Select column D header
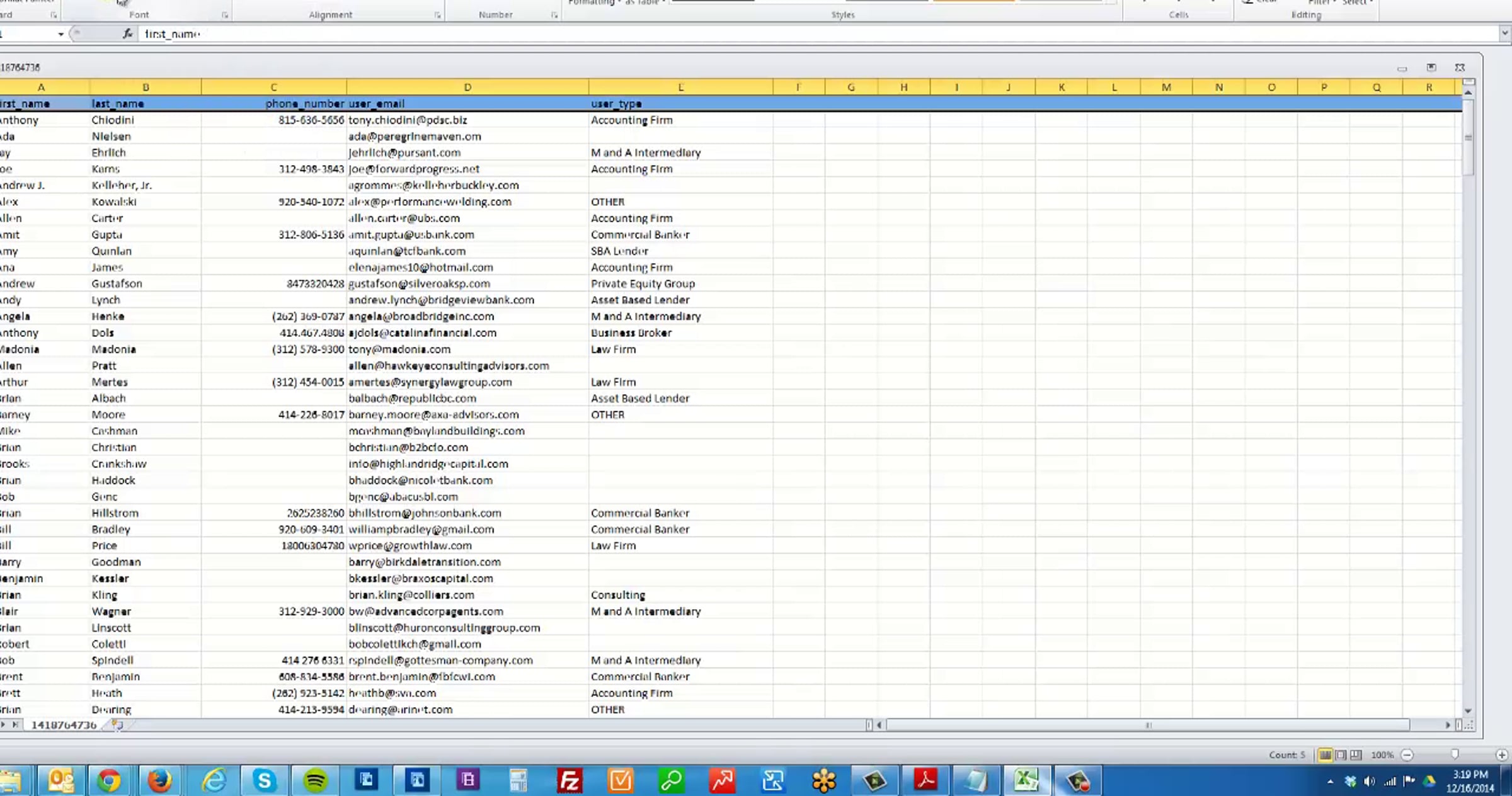The height and width of the screenshot is (796, 1512). 467,87
